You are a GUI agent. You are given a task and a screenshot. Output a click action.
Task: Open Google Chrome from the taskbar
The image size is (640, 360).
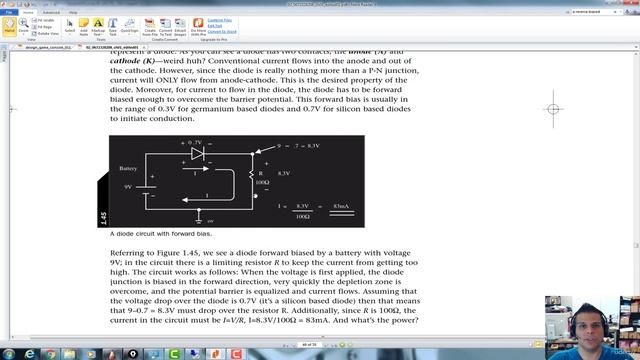point(51,354)
